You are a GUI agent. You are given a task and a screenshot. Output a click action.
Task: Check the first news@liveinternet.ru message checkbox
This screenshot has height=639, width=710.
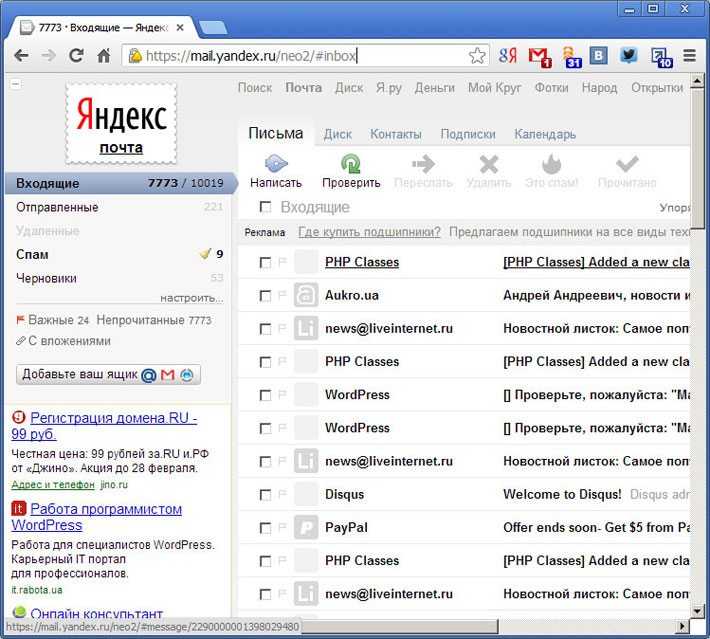(265, 329)
